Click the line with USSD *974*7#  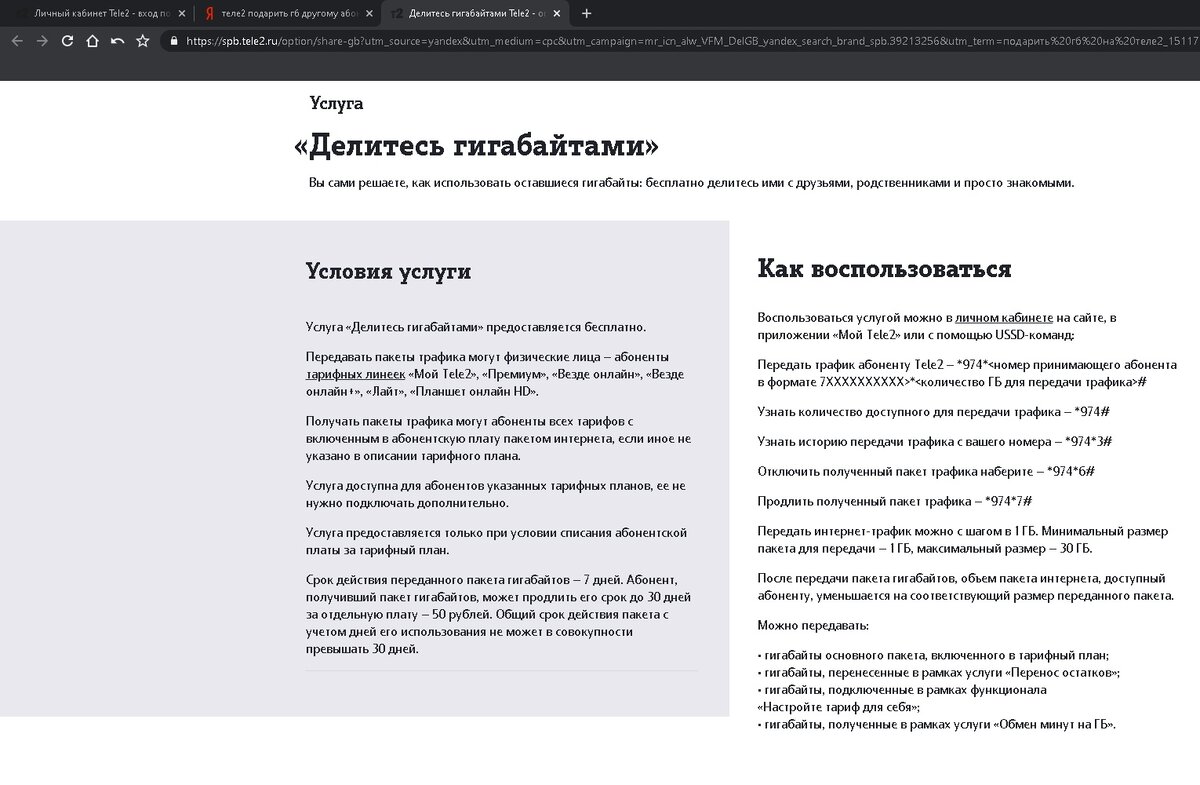click(x=894, y=500)
